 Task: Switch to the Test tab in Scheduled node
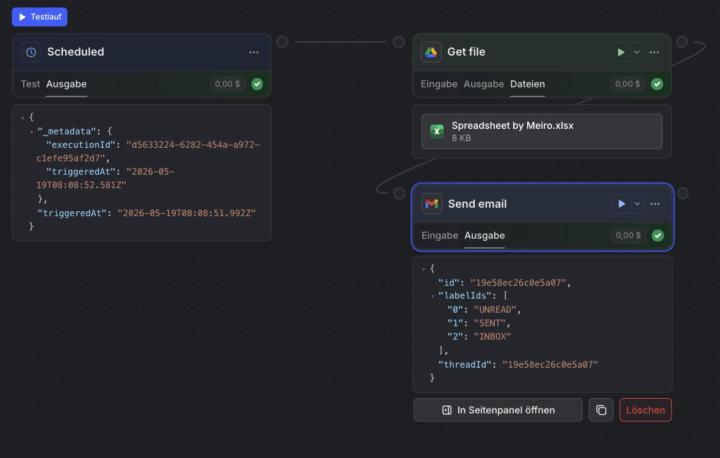[x=30, y=84]
